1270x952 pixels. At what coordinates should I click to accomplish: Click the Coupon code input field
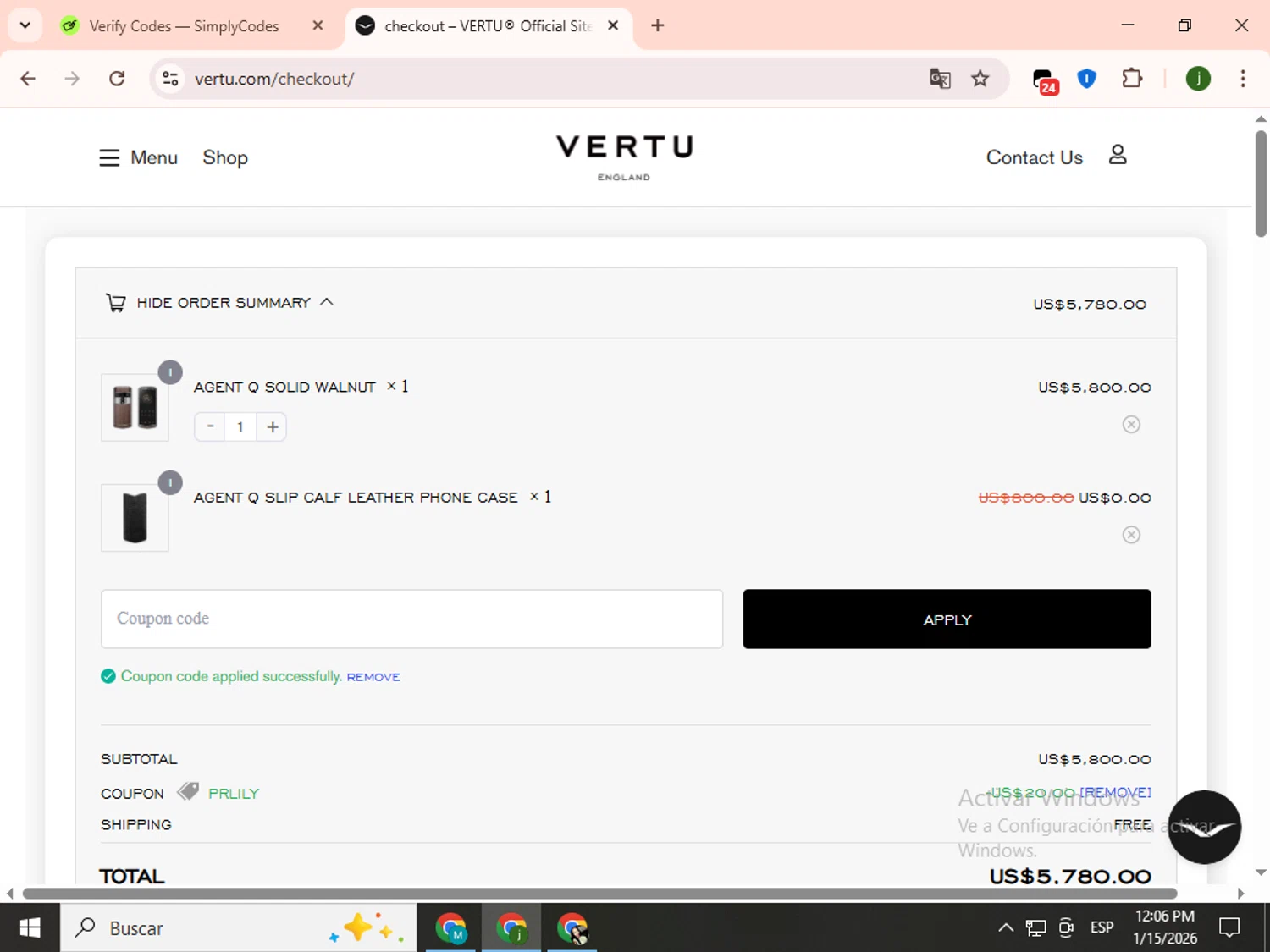tap(411, 619)
